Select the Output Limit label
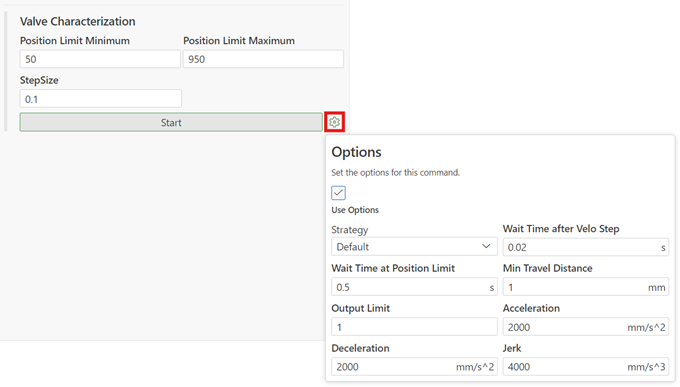Image resolution: width=680 pixels, height=387 pixels. [x=360, y=308]
